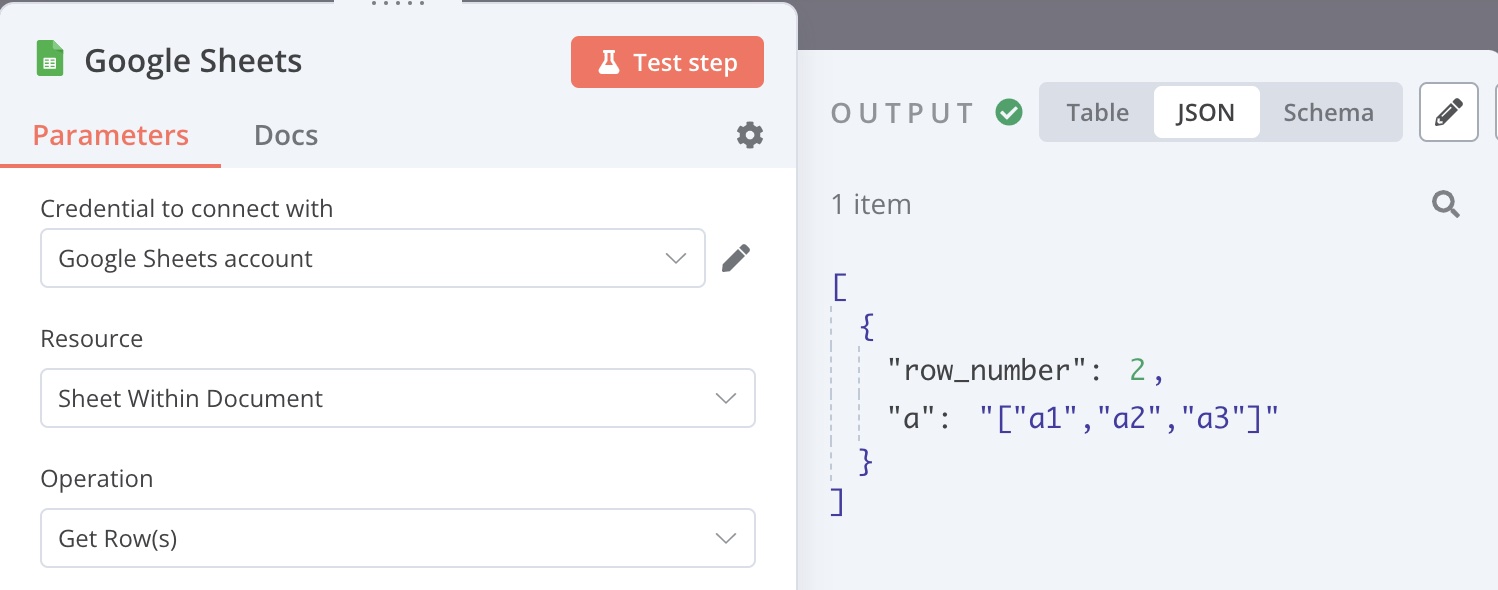Switch to the Docs tab

286,135
